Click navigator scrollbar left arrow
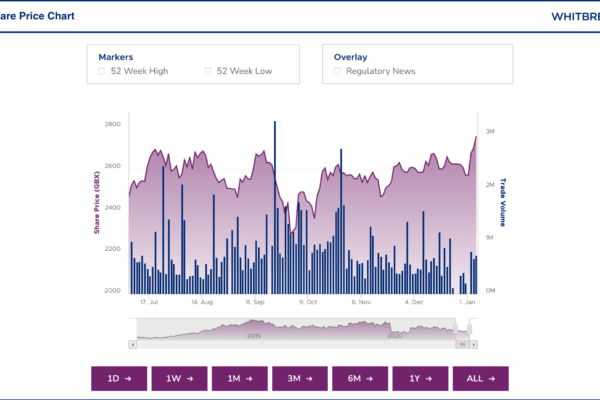The image size is (600, 400). pos(133,344)
